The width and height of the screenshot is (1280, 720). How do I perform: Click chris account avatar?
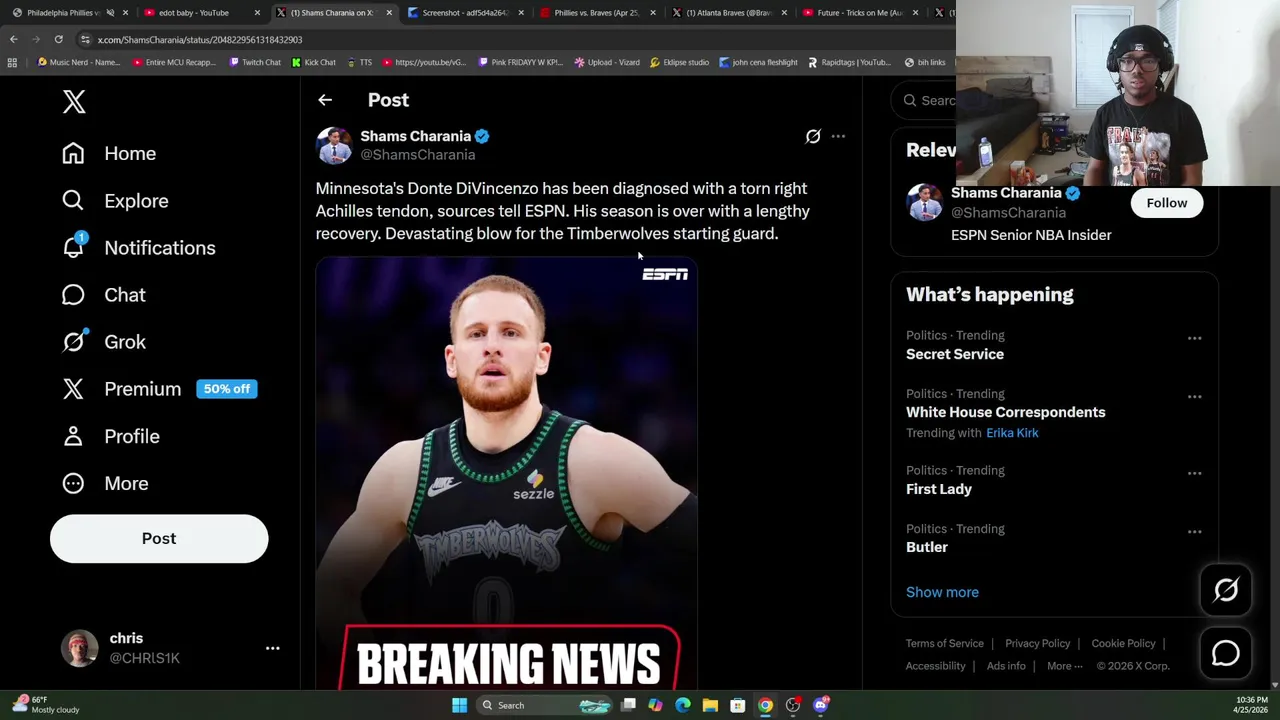pyautogui.click(x=79, y=648)
